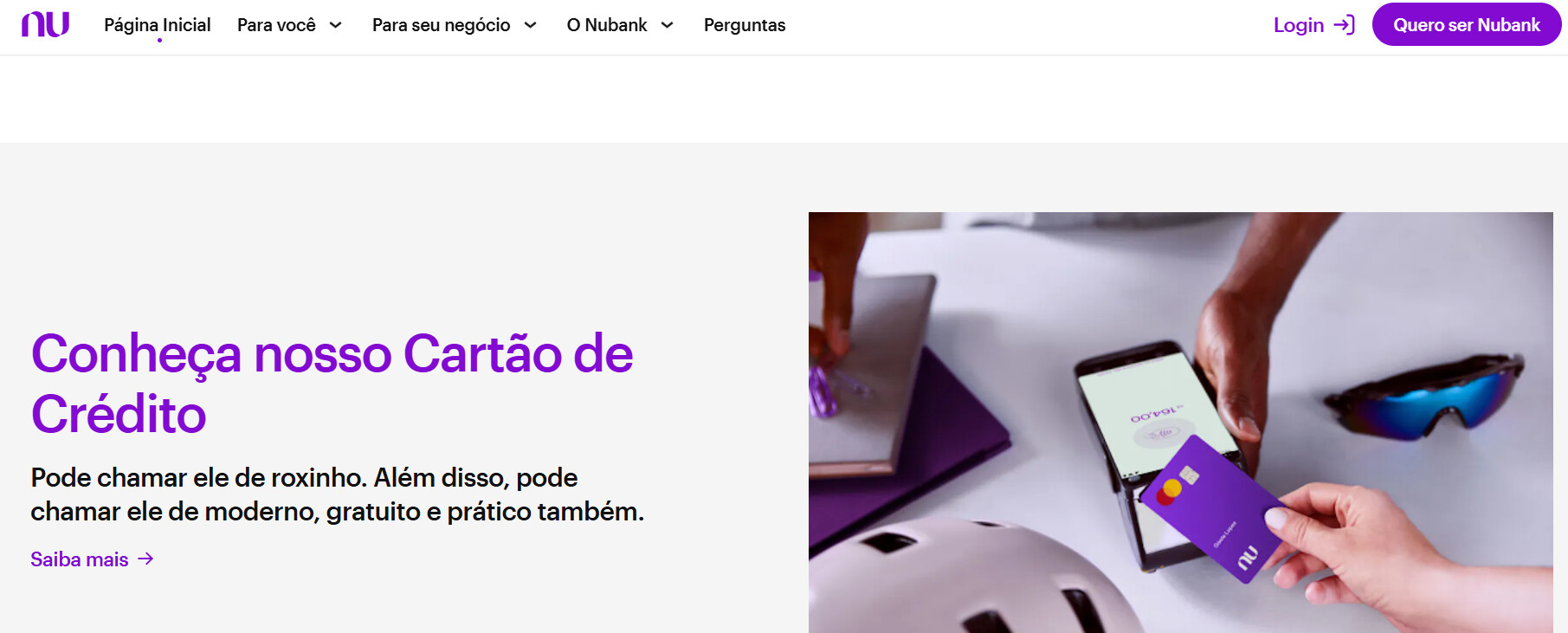Expand the Para seu negócio chevron
Viewport: 1568px width, 633px height.
[531, 25]
